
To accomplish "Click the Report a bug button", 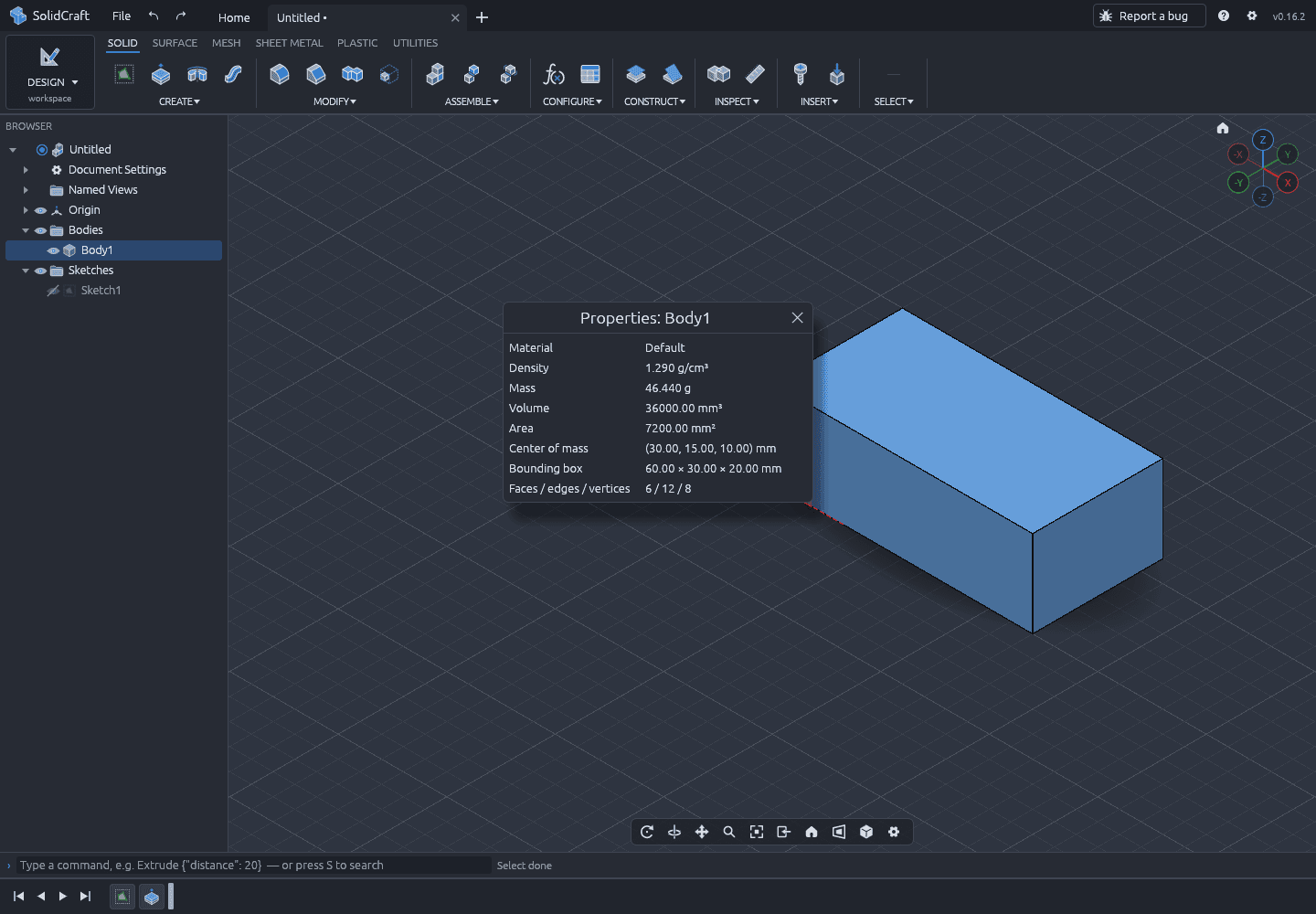I will click(1149, 16).
